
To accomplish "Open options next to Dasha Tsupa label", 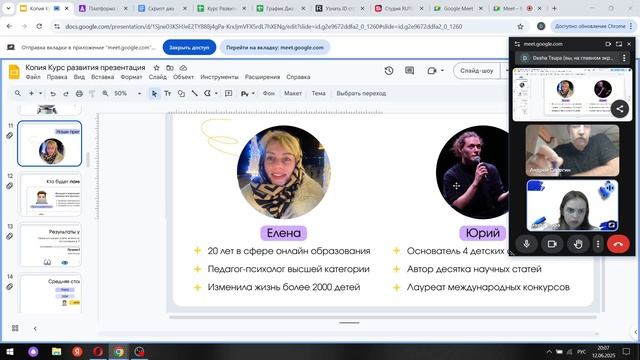I will click(x=624, y=58).
